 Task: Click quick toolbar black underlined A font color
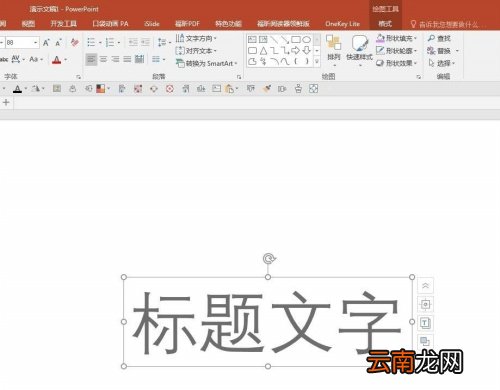point(17,89)
